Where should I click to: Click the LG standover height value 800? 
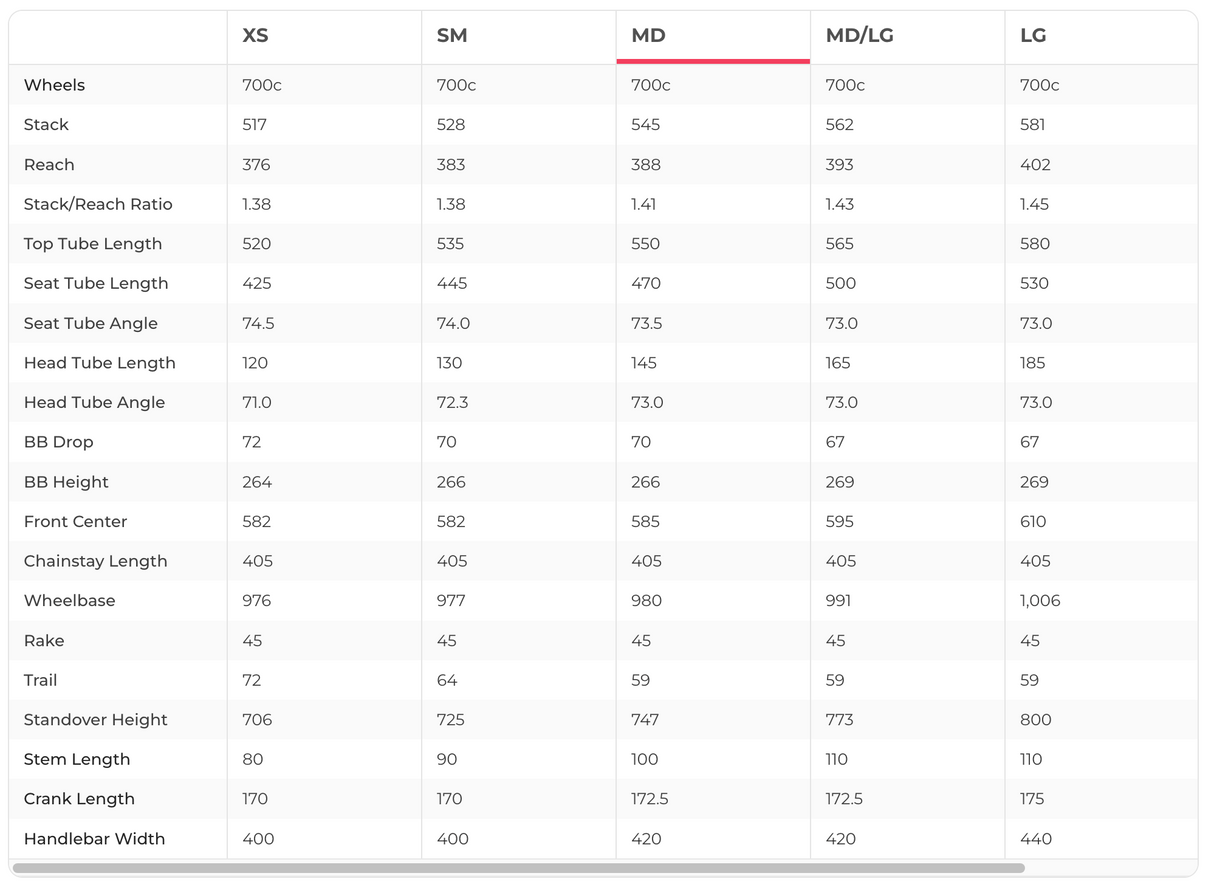coord(1036,720)
